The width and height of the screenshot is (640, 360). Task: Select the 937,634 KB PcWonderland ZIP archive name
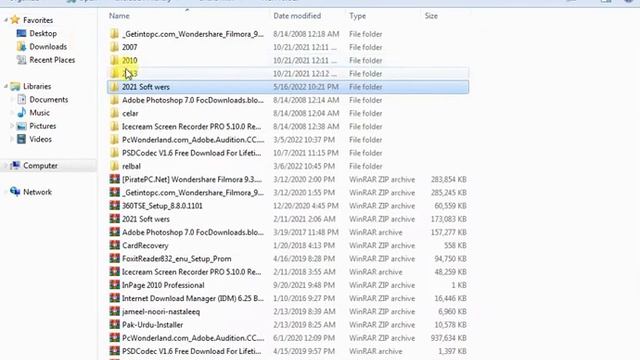coord(193,338)
